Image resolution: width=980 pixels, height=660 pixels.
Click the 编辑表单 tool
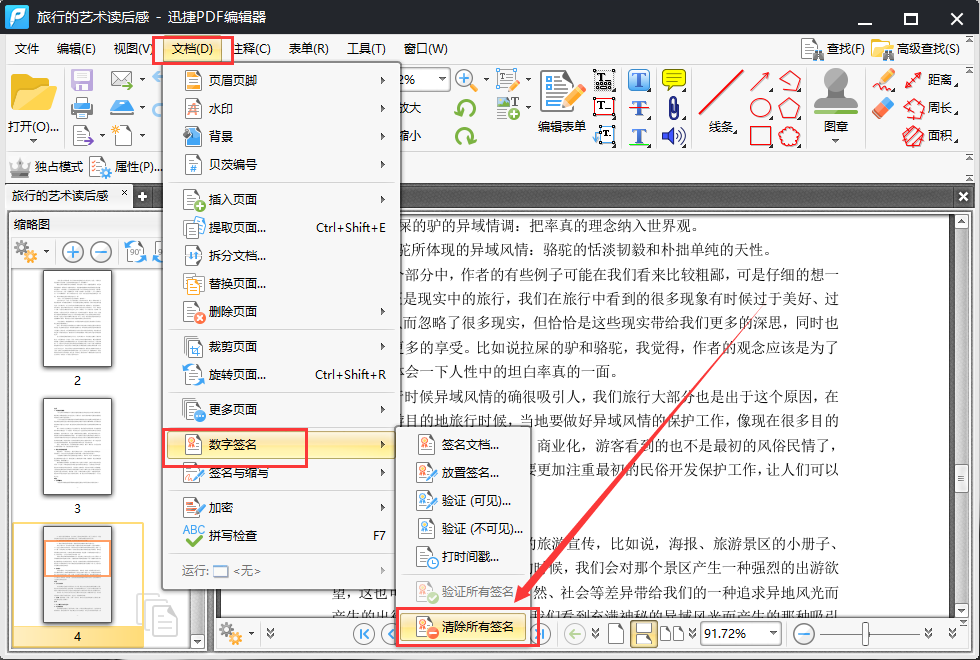[x=562, y=102]
